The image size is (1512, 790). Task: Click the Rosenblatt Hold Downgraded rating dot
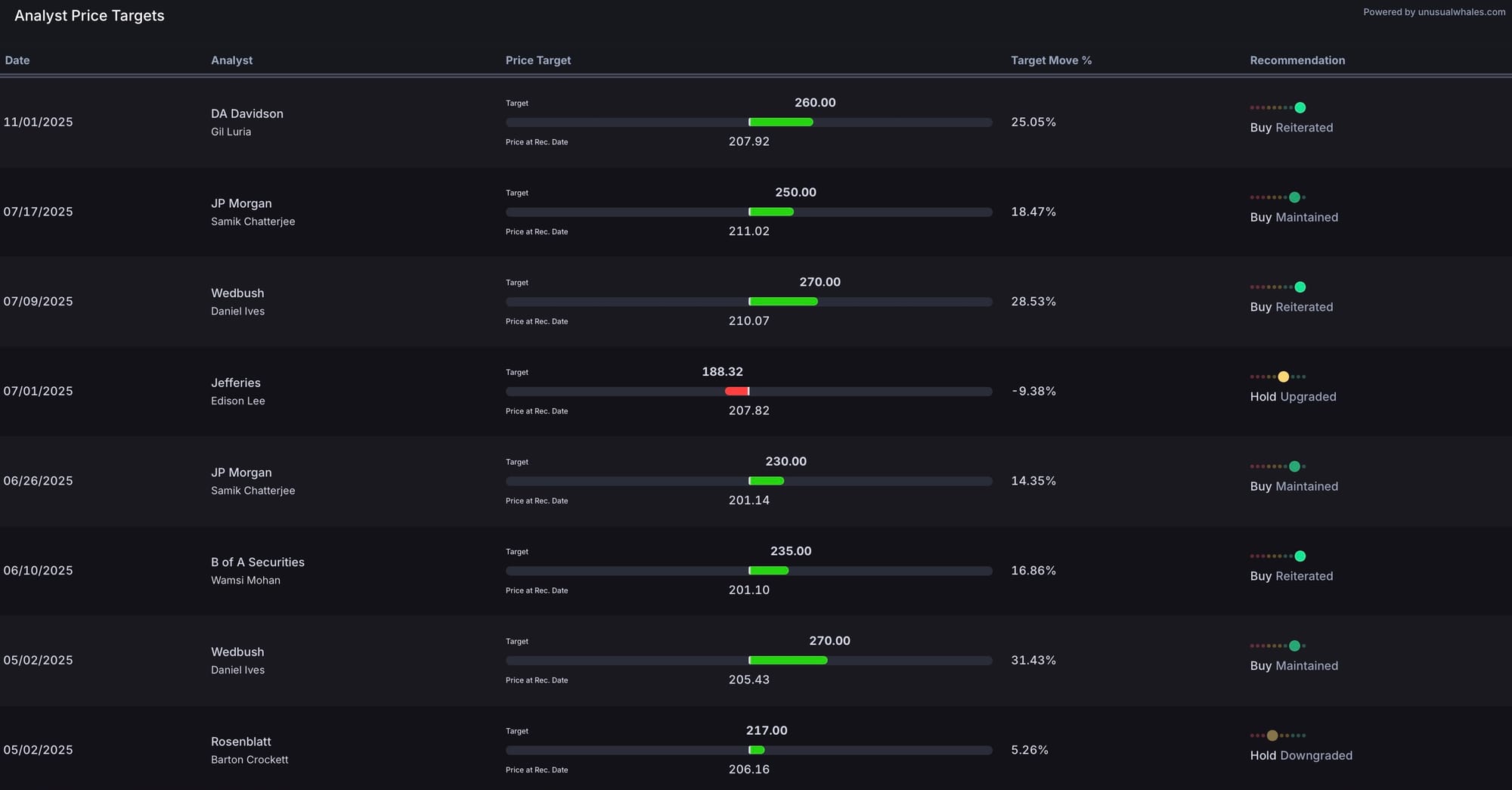click(1272, 736)
